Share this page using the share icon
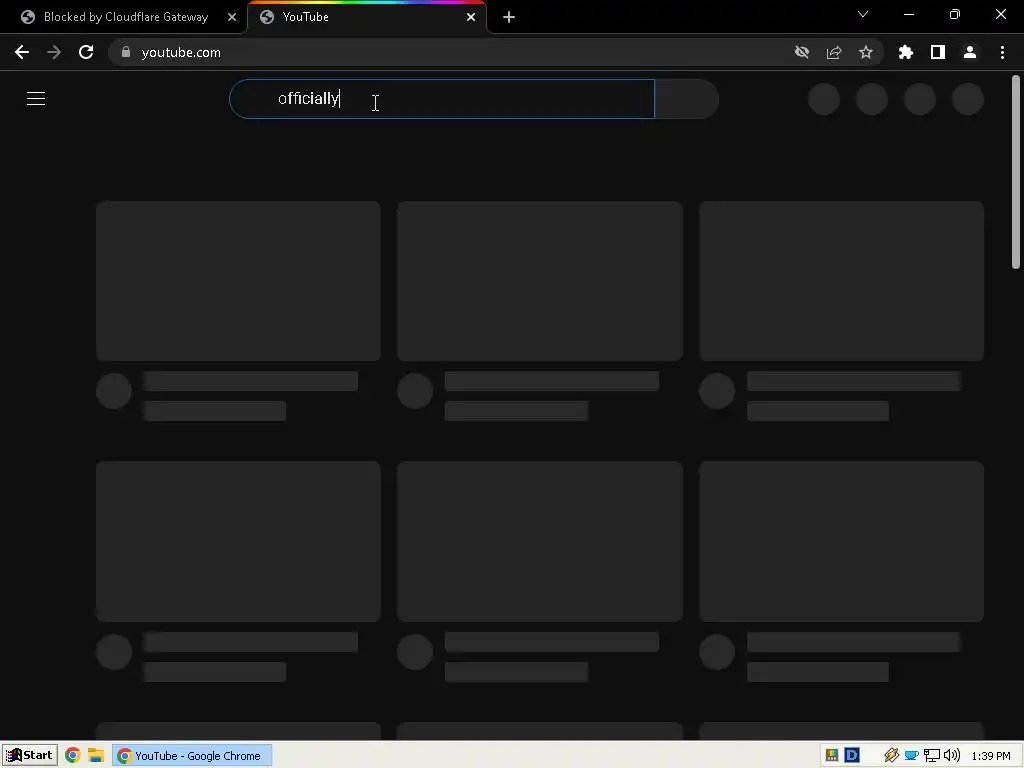Viewport: 1024px width, 768px height. [x=834, y=52]
